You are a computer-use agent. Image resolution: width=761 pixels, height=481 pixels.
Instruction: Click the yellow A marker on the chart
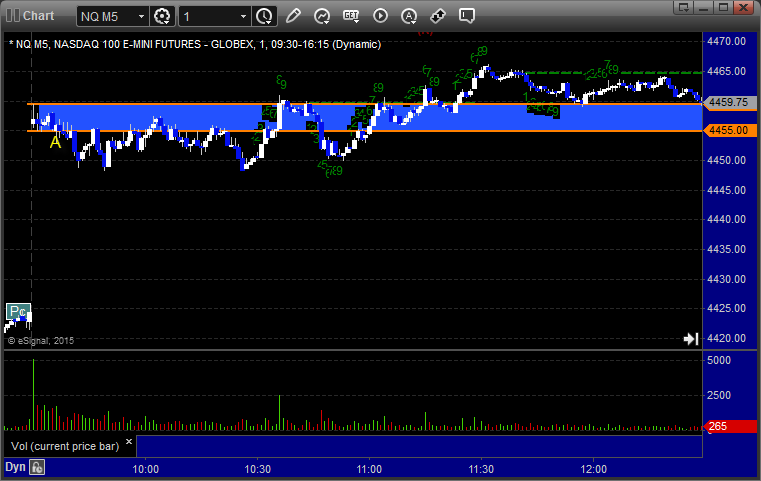coord(55,142)
